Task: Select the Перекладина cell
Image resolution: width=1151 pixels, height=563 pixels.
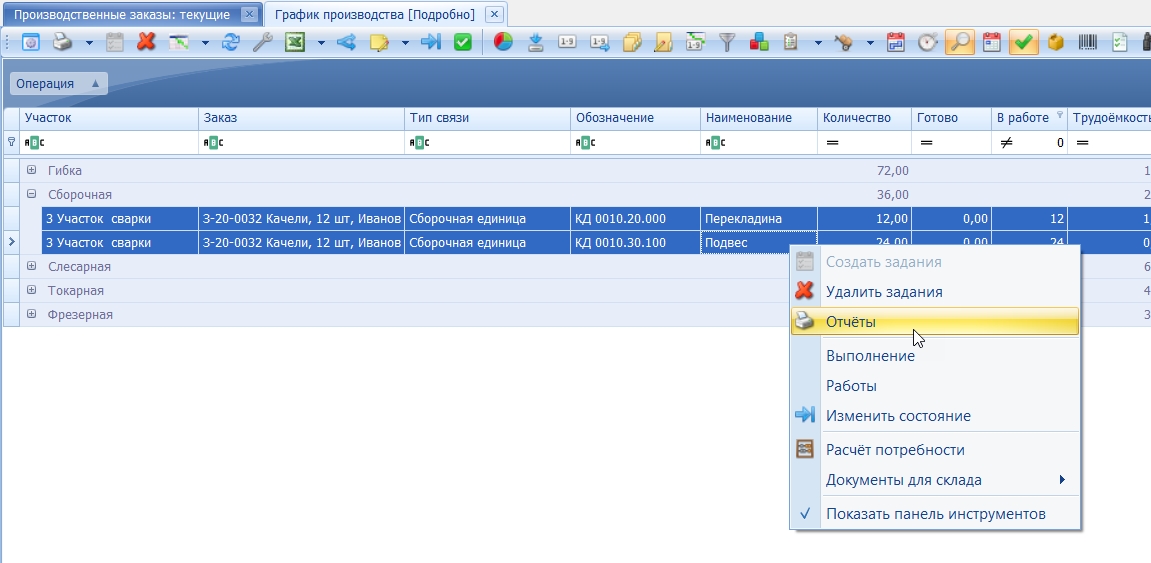Action: tap(759, 219)
